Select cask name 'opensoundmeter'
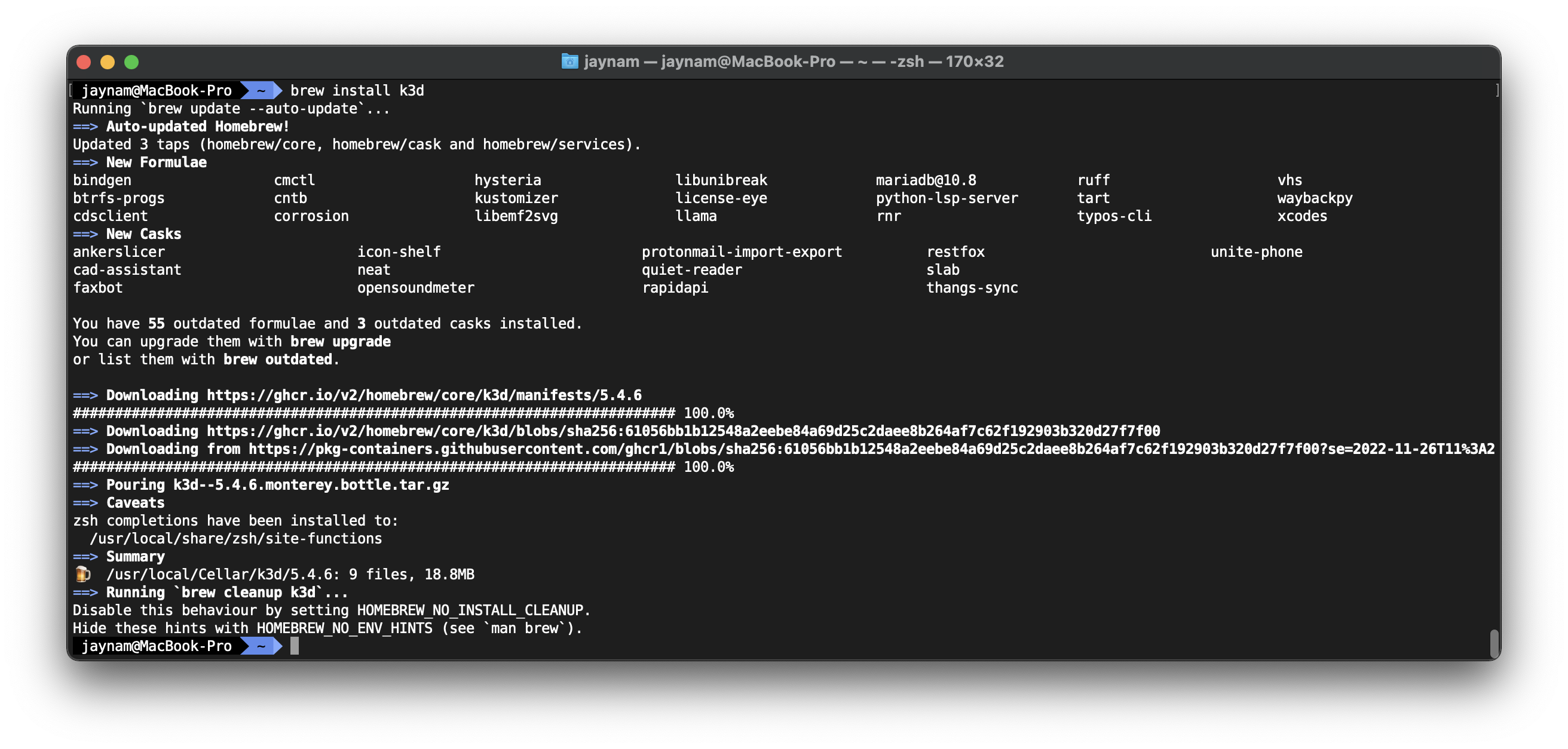The image size is (1568, 749). point(416,287)
